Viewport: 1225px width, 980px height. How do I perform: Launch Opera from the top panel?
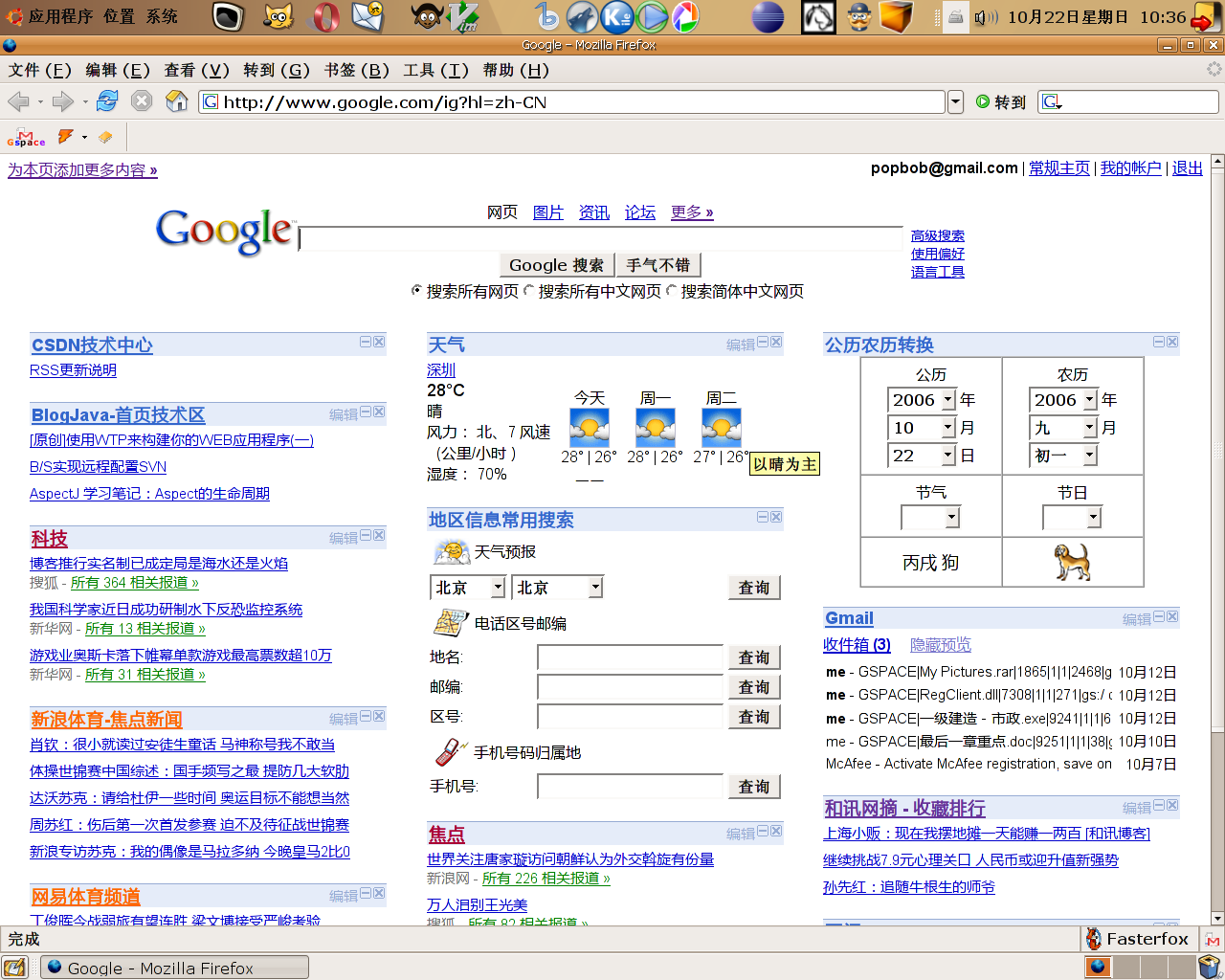[x=326, y=16]
